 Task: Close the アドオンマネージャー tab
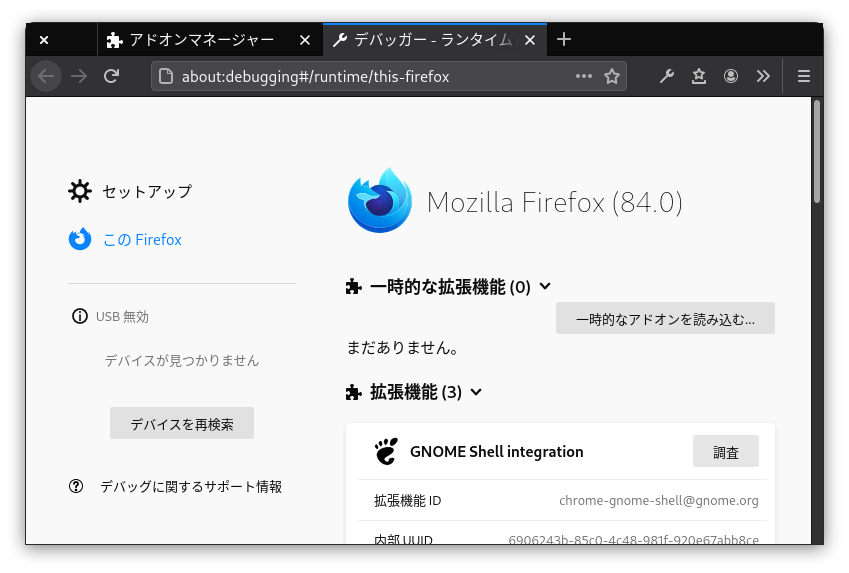pos(305,40)
